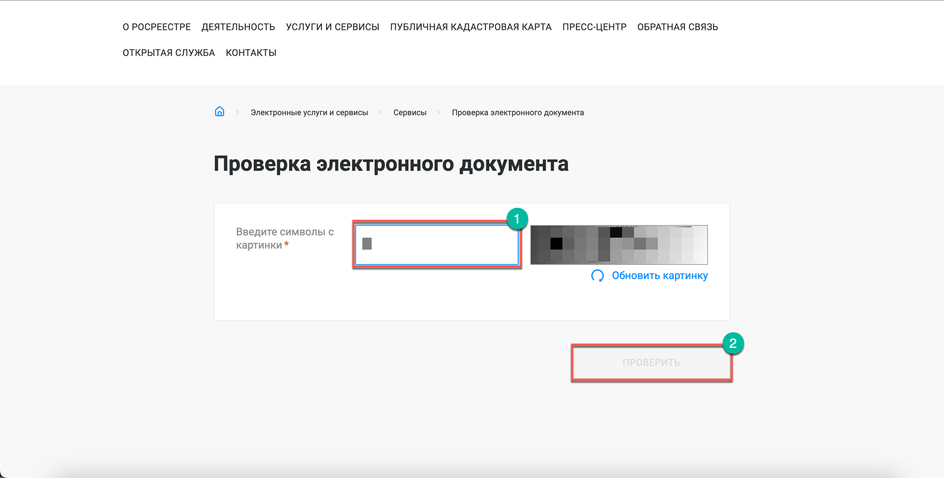Click the captcha image
Image resolution: width=944 pixels, height=478 pixels.
619,245
